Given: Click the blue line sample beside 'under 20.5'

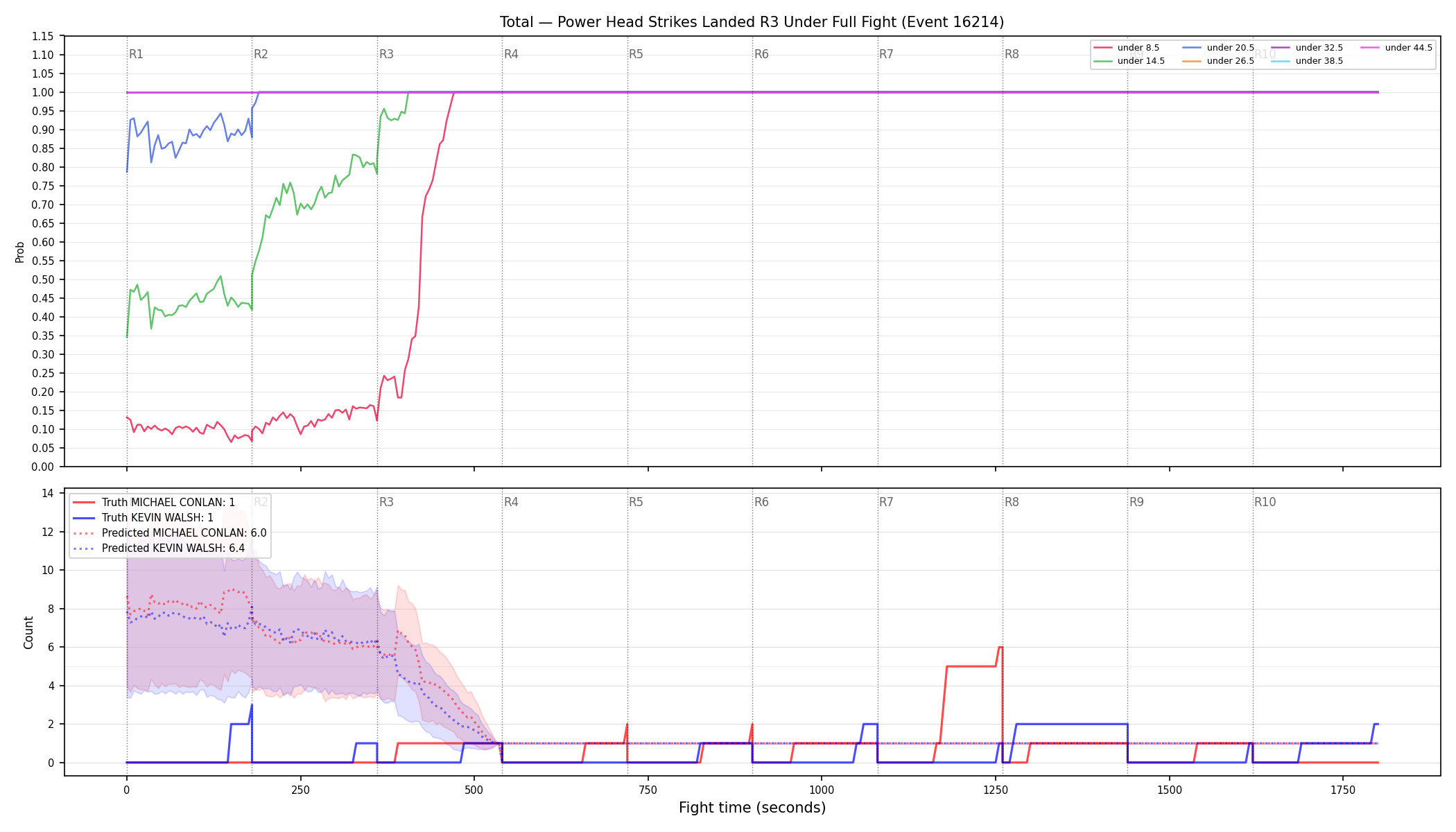Looking at the screenshot, I should [x=1193, y=48].
